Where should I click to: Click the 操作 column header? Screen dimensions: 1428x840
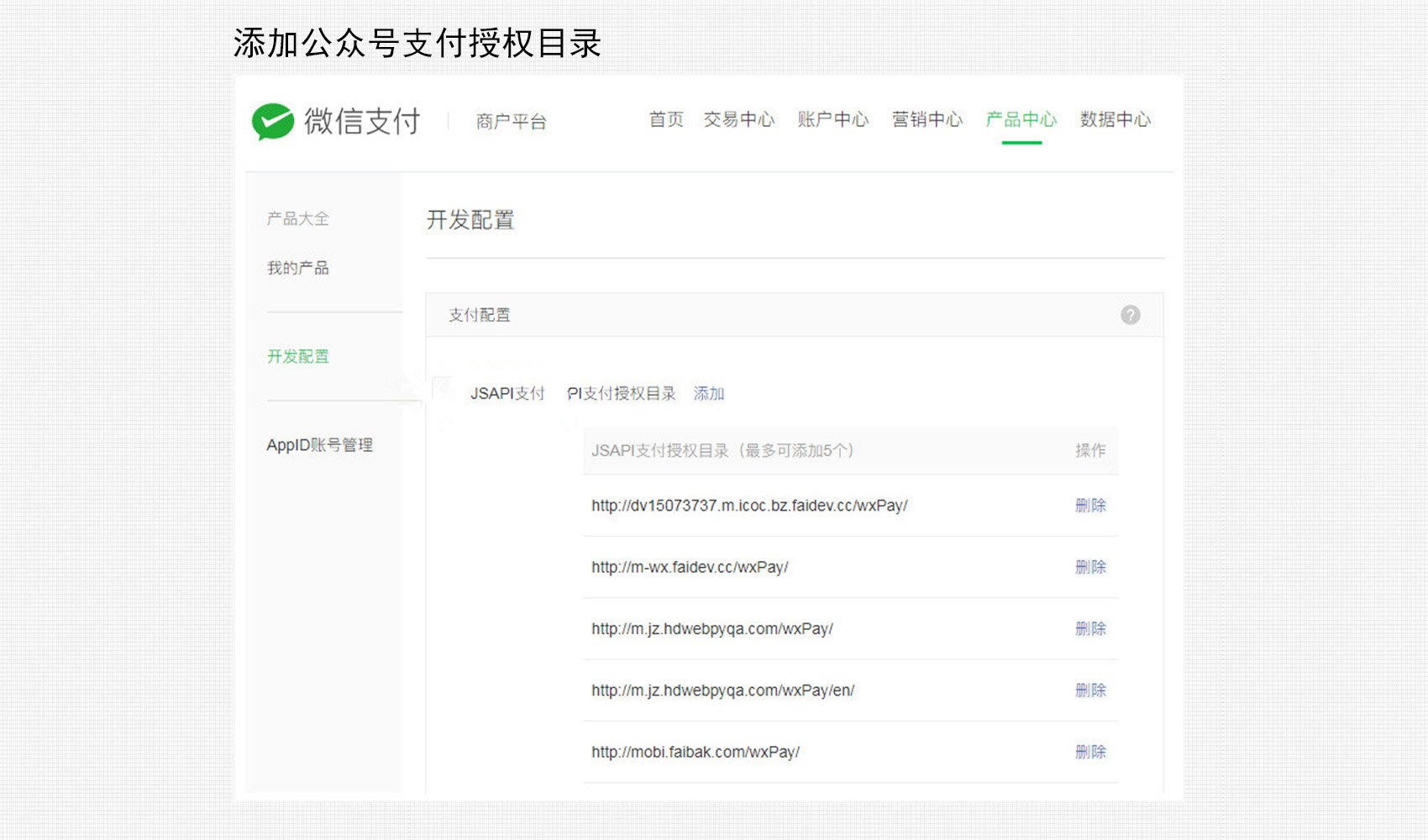1090,451
